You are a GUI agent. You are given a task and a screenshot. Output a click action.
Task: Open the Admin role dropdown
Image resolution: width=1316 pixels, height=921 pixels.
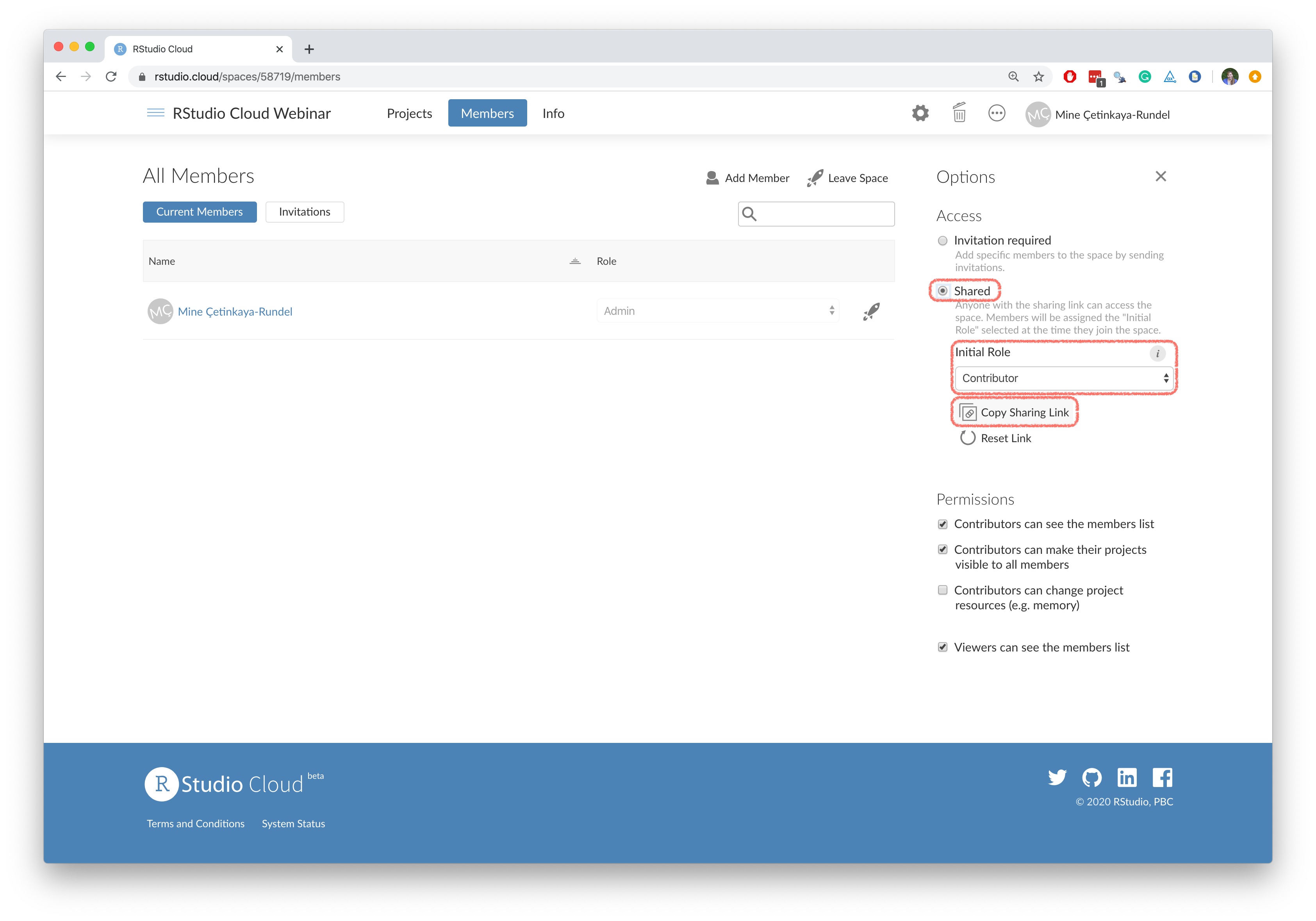click(x=718, y=311)
